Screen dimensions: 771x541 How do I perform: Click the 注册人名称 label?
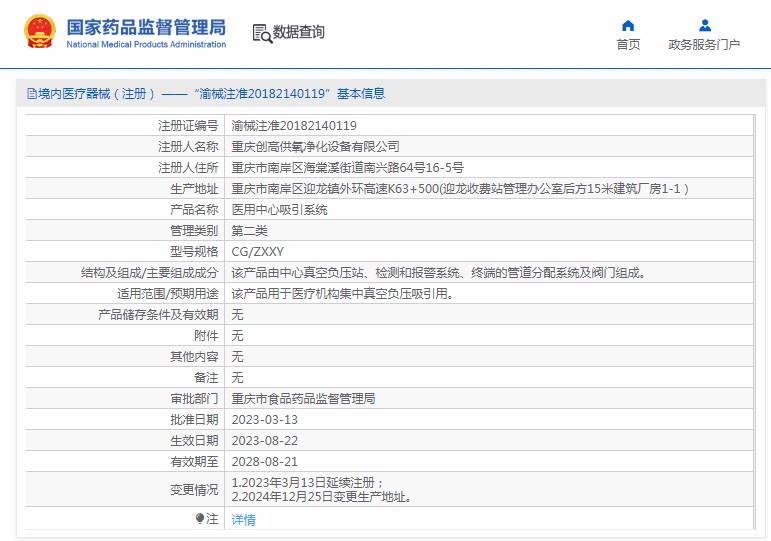point(188,147)
